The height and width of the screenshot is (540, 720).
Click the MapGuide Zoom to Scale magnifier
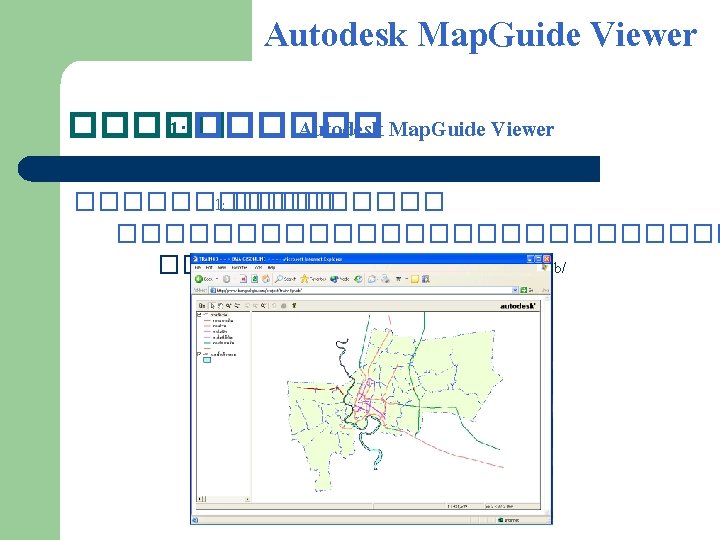[x=264, y=306]
